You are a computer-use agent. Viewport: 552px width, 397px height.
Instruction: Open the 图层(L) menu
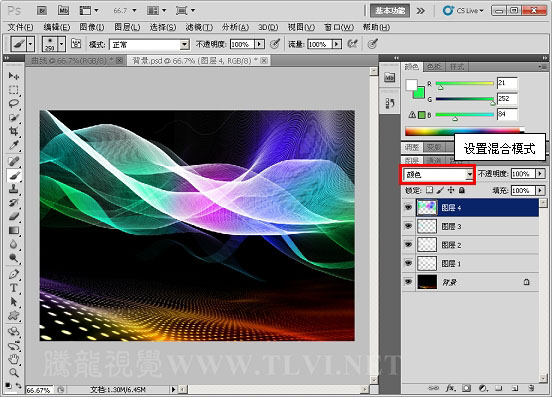coord(127,27)
